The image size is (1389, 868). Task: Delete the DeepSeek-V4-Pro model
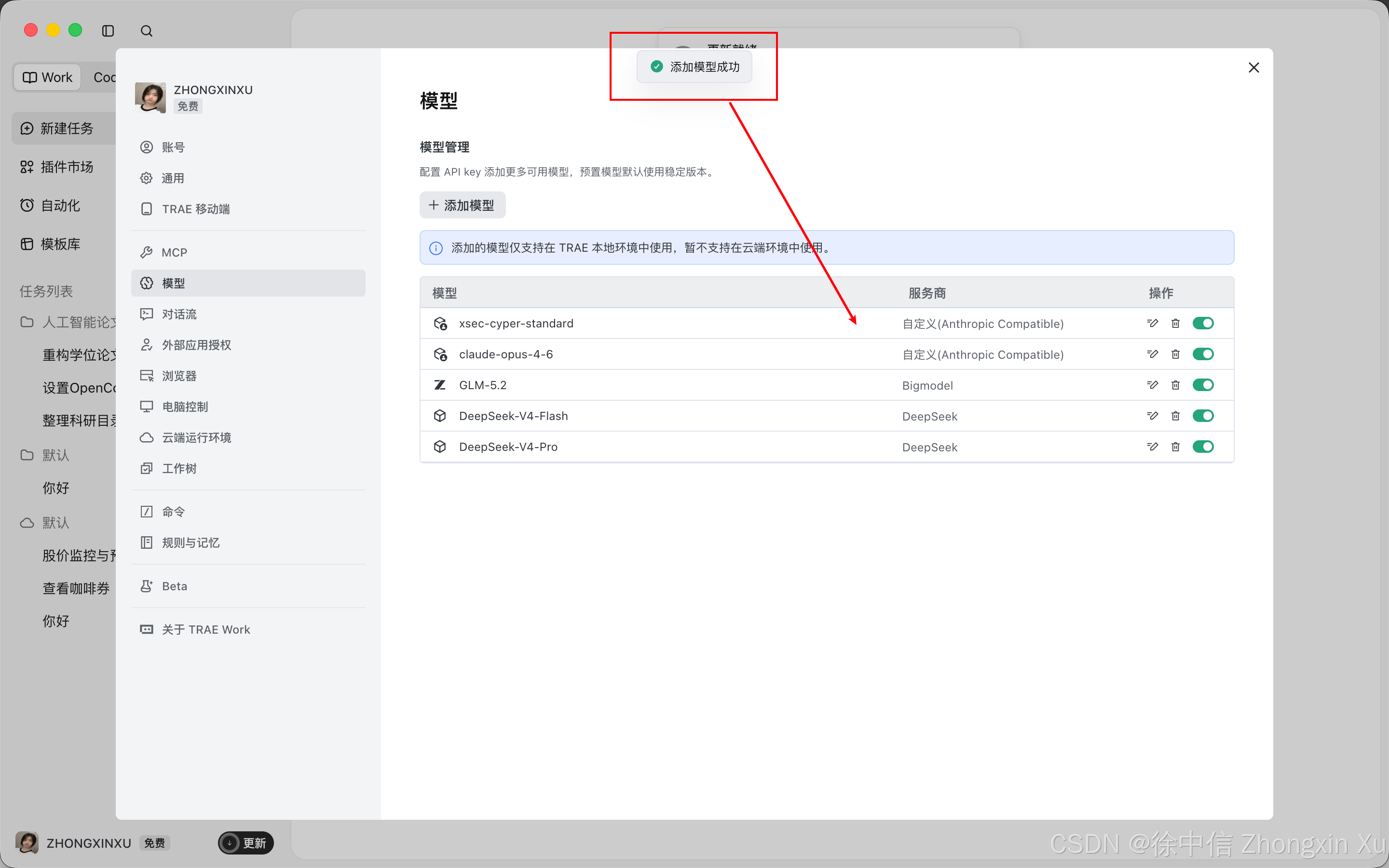pos(1175,447)
